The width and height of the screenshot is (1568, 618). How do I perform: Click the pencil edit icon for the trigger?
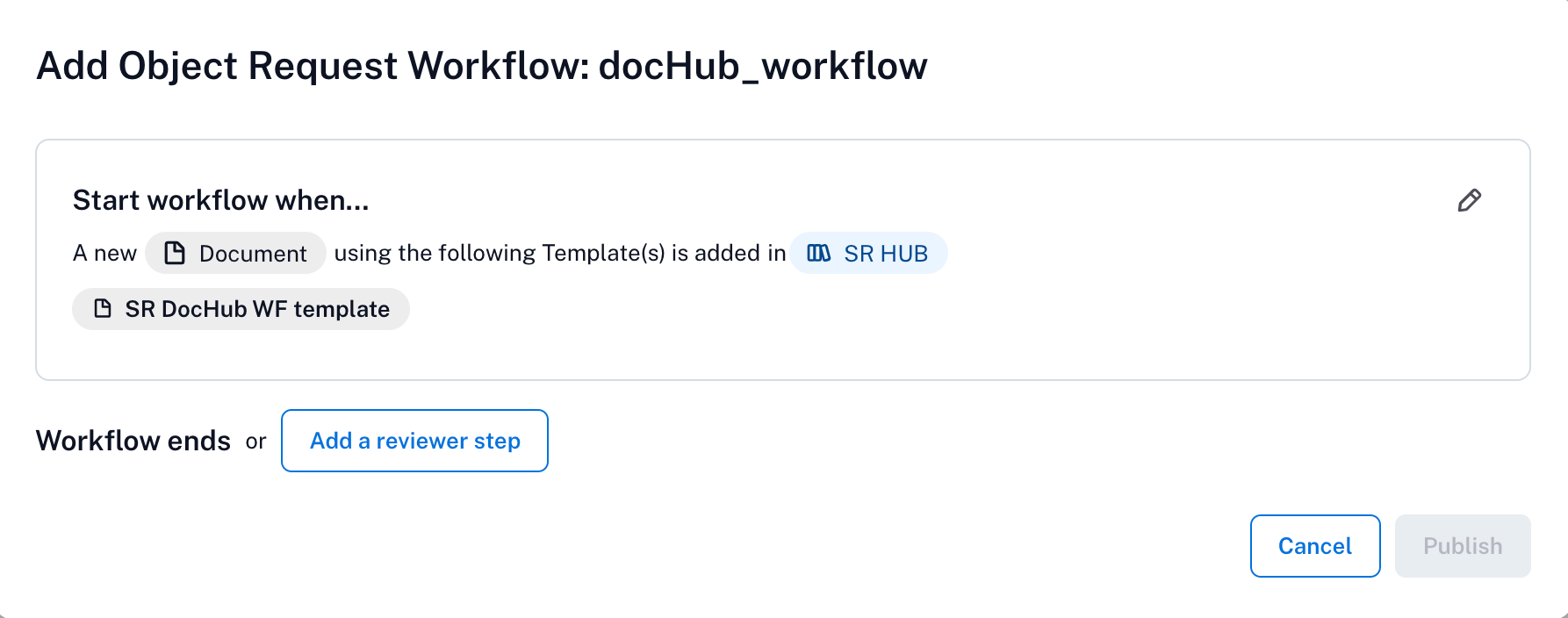coord(1469,200)
